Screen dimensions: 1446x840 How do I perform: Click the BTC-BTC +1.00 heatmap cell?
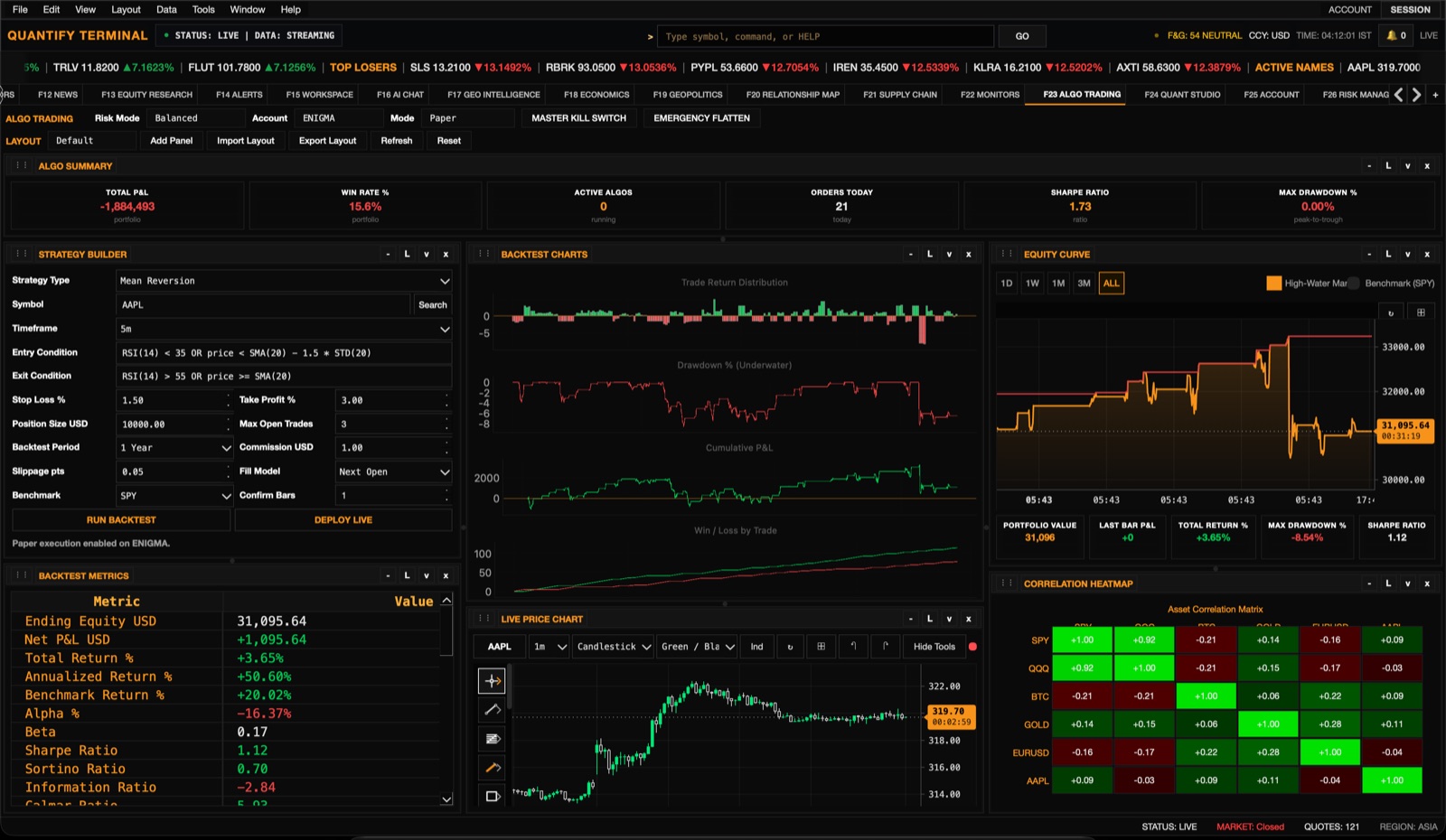tap(1207, 696)
